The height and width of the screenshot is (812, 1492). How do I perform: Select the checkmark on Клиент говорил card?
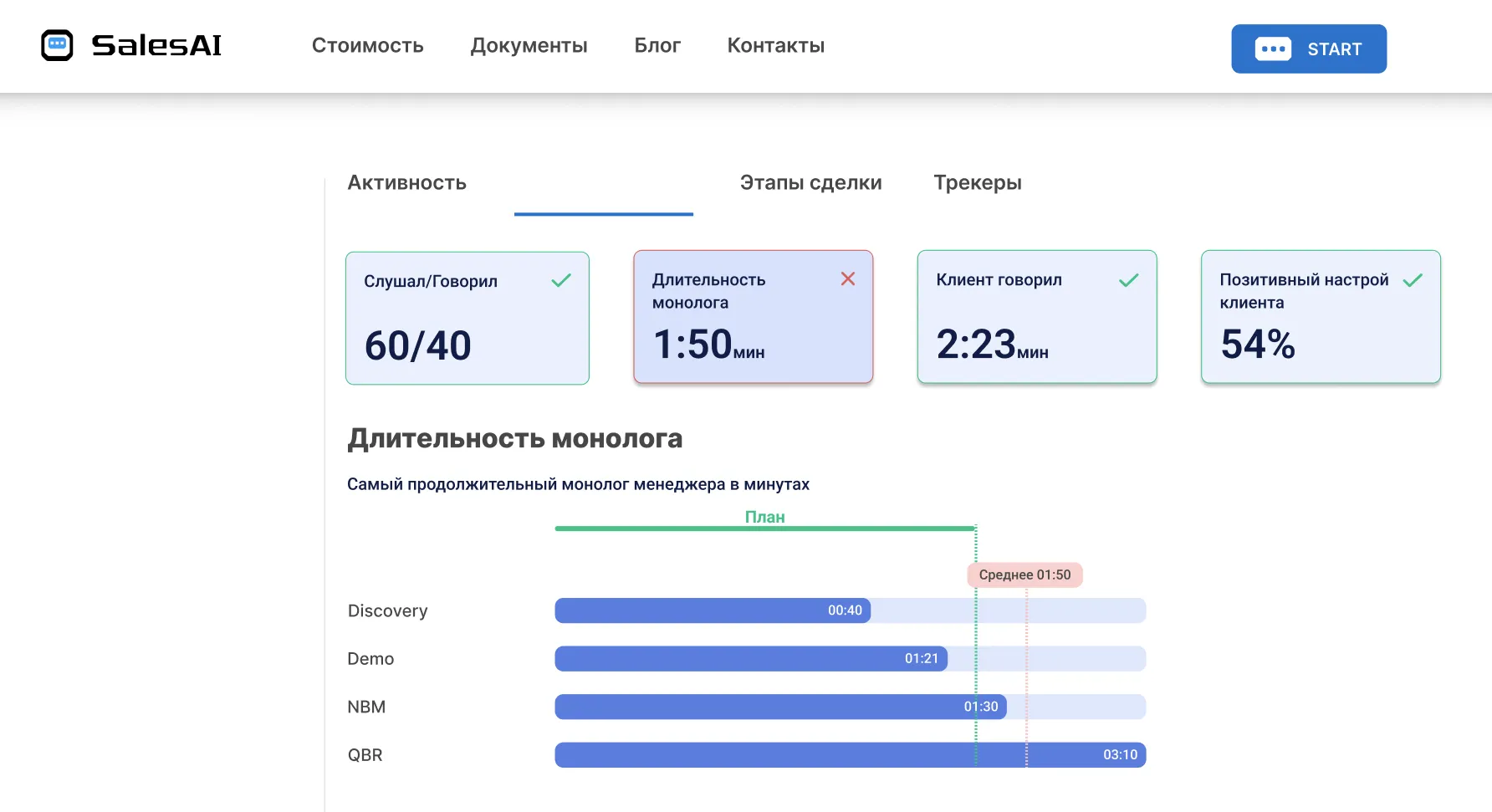point(1129,280)
